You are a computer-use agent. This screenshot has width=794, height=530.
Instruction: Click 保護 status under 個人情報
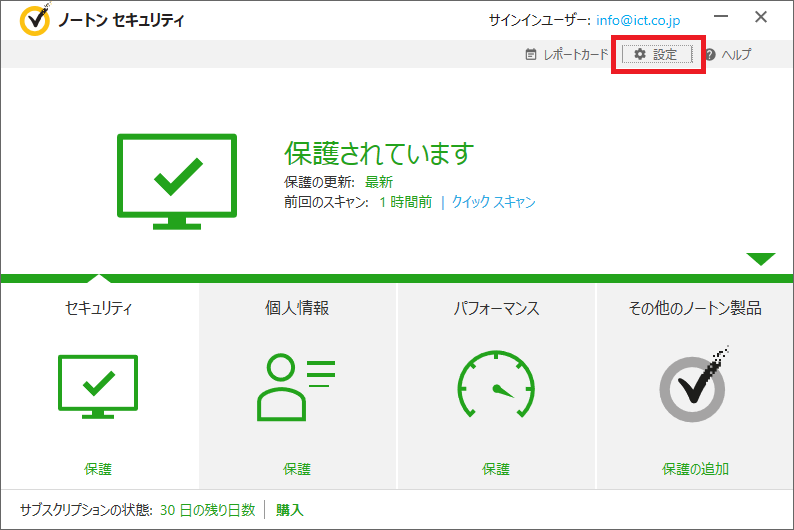pyautogui.click(x=297, y=469)
